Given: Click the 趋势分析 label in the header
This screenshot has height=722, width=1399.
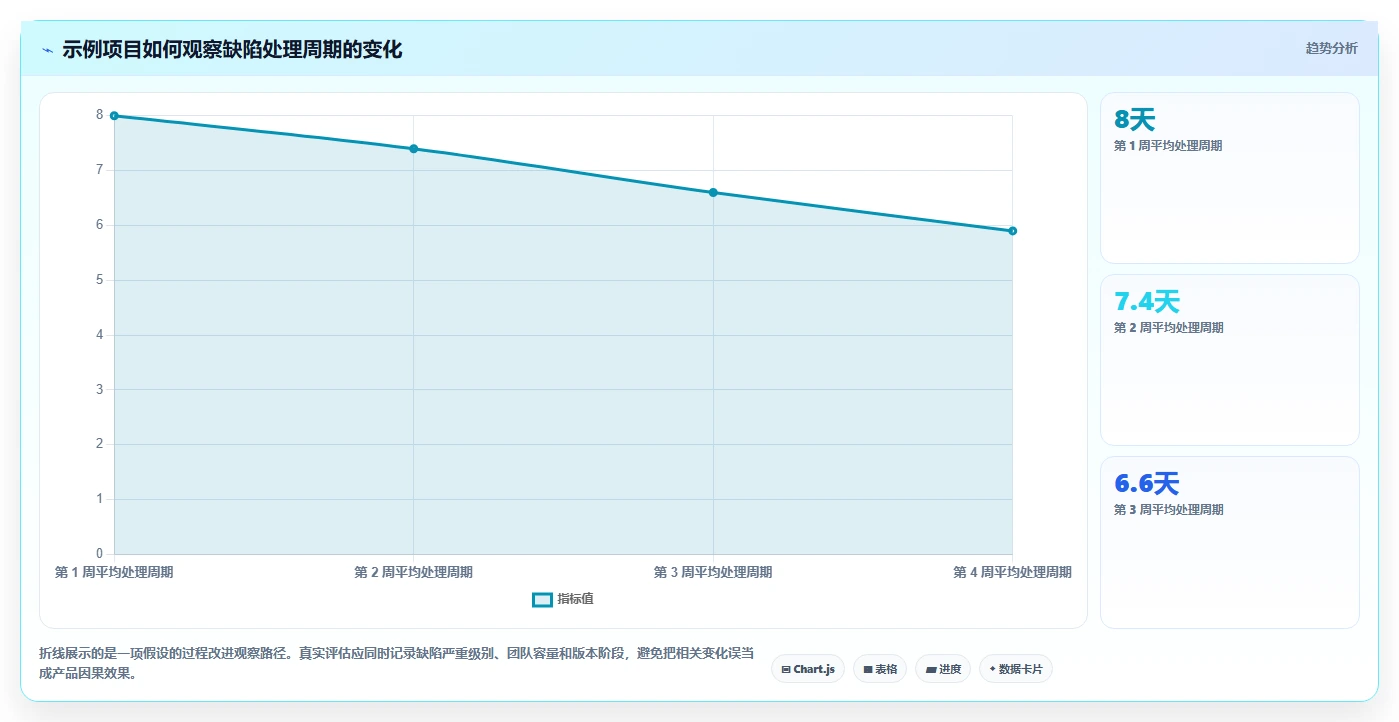Looking at the screenshot, I should [x=1331, y=48].
